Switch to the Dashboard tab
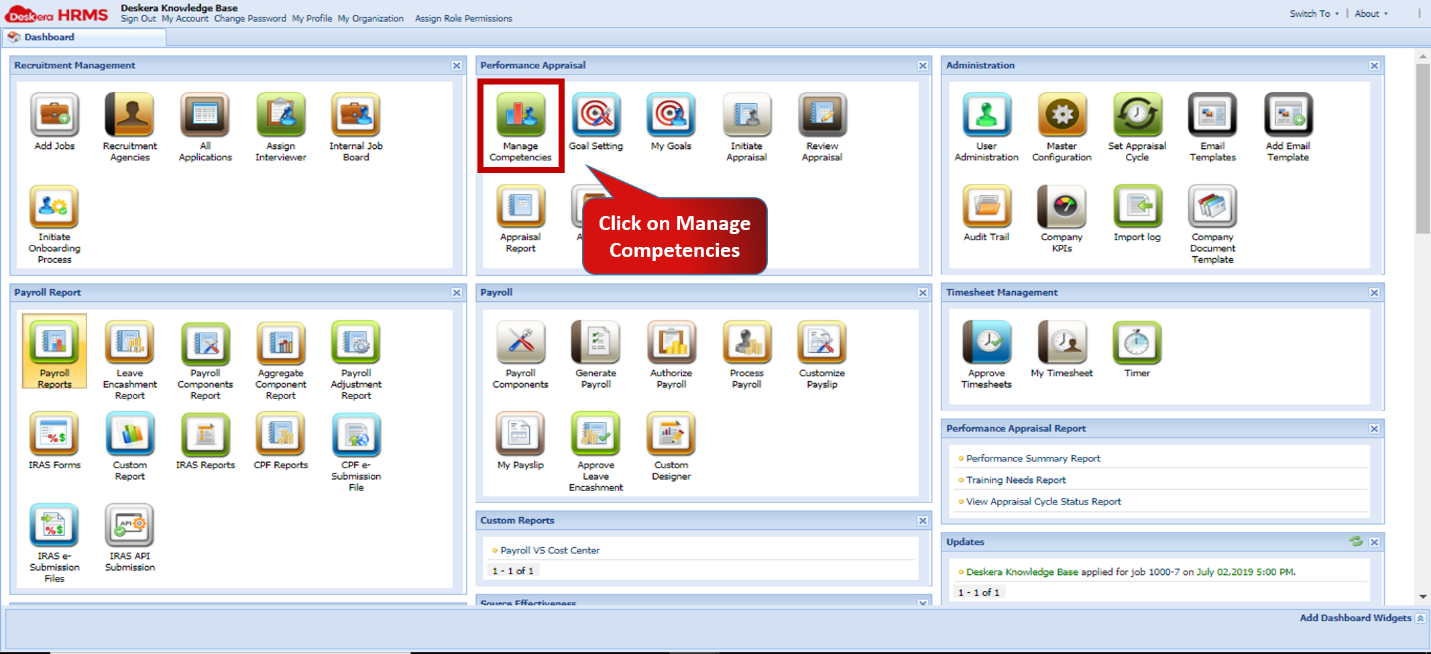 coord(52,36)
